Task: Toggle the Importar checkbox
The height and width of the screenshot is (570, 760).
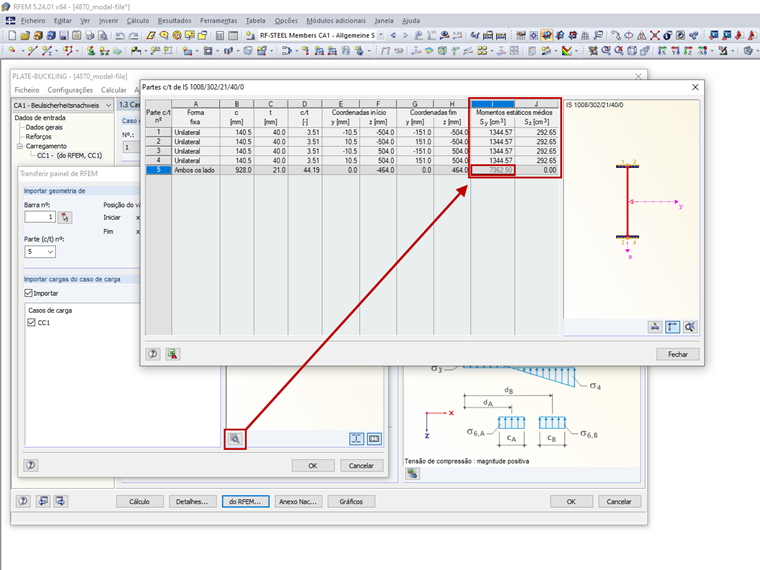Action: 29,293
